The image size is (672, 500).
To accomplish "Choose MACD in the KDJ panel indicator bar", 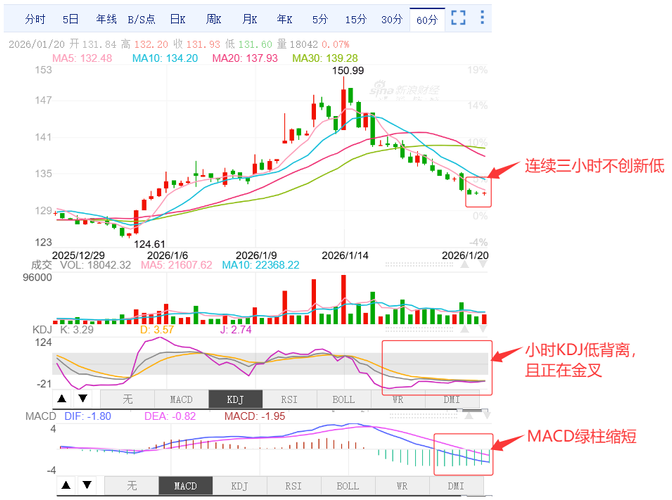I will coord(181,399).
